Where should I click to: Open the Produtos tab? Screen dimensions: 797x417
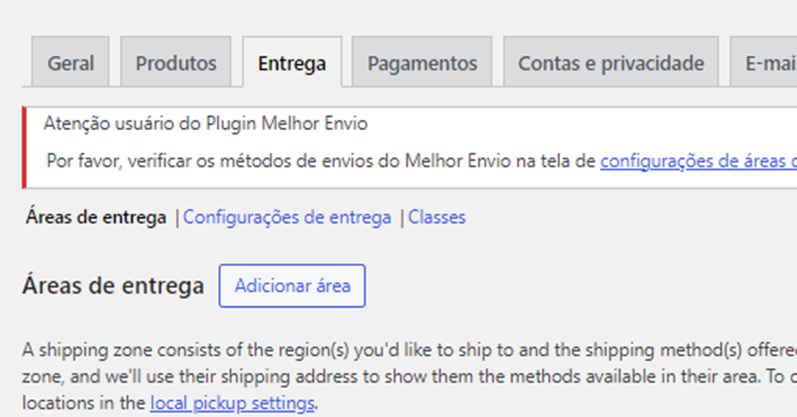[176, 64]
